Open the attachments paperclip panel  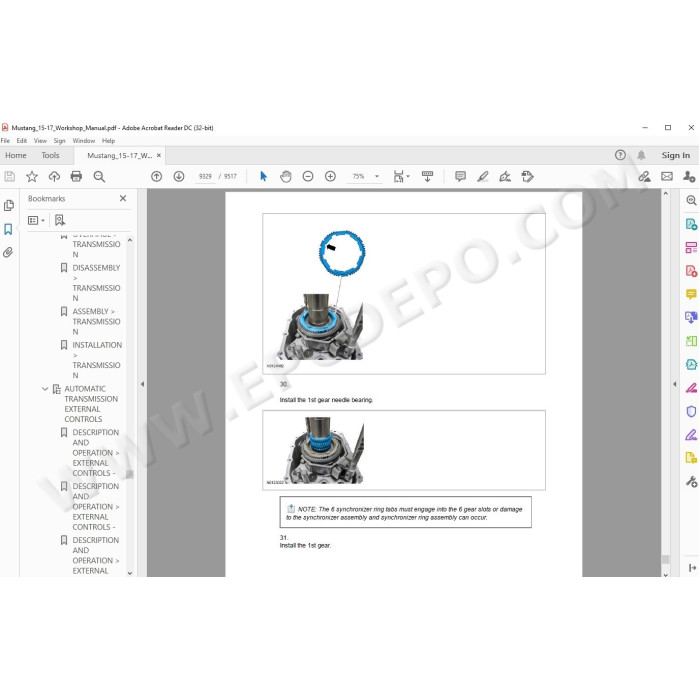click(8, 253)
